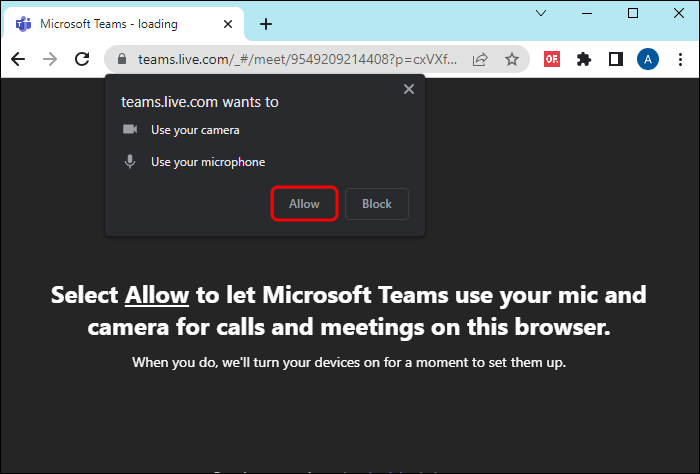Toggle the browser side panel
The width and height of the screenshot is (700, 474).
coord(616,59)
